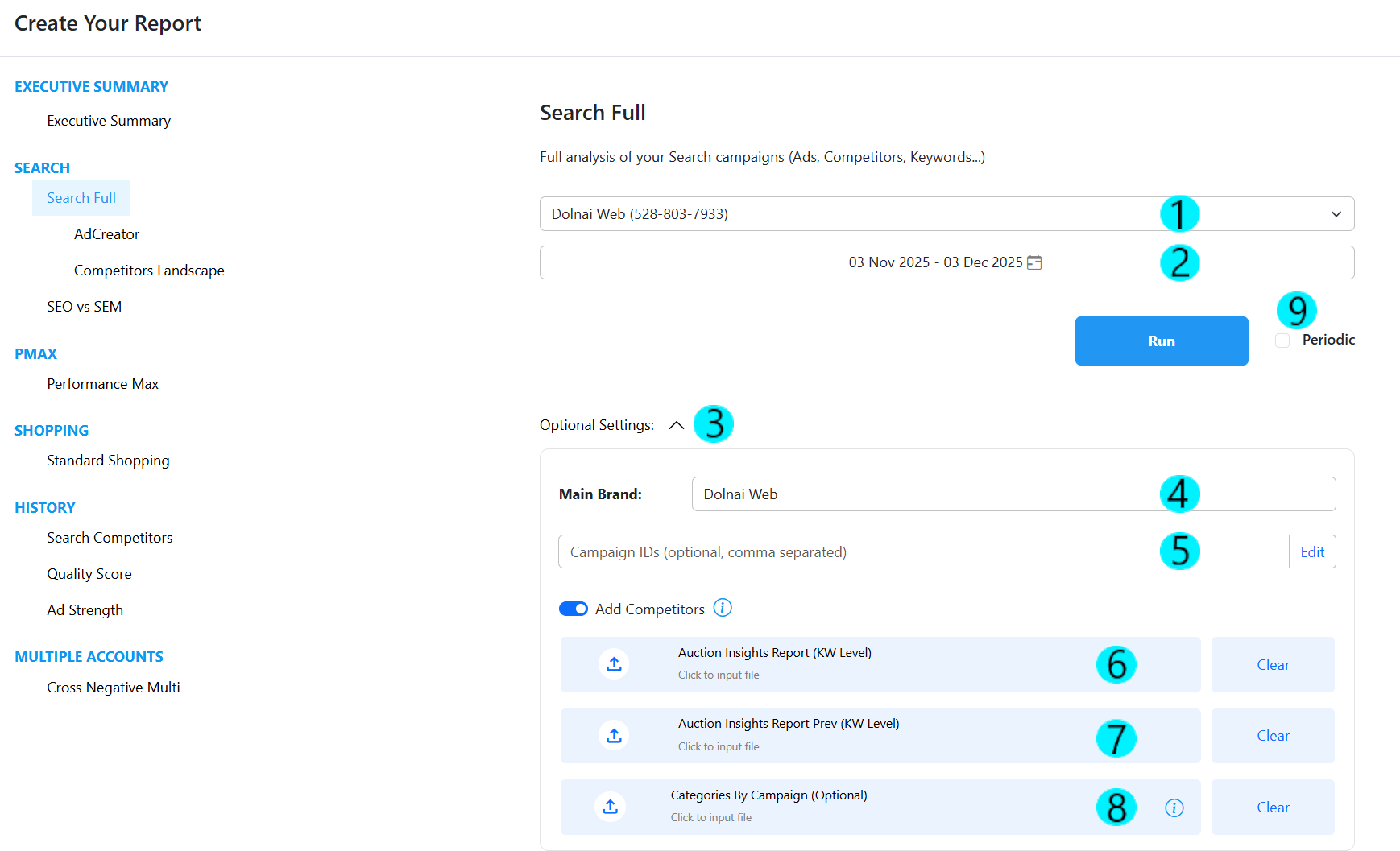Viewport: 1400px width, 851px height.
Task: Clear the Categories By Campaign file
Action: pos(1272,808)
